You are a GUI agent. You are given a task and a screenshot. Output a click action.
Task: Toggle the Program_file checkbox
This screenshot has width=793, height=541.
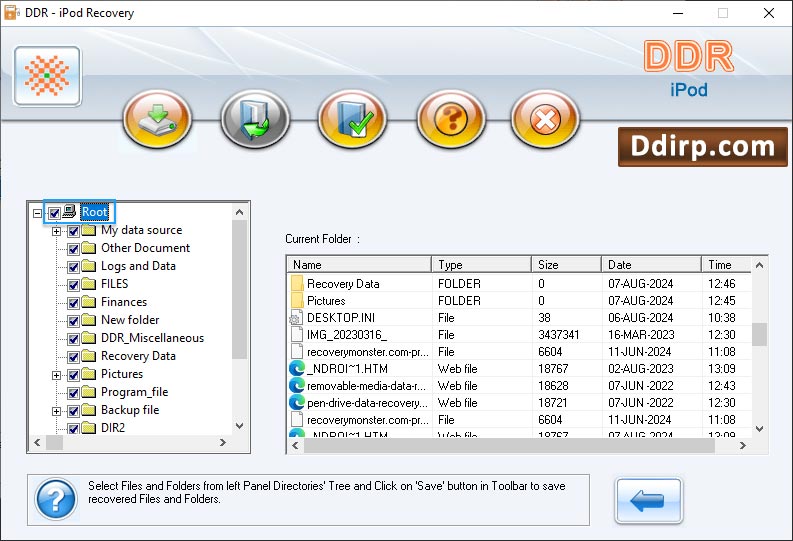pyautogui.click(x=73, y=393)
